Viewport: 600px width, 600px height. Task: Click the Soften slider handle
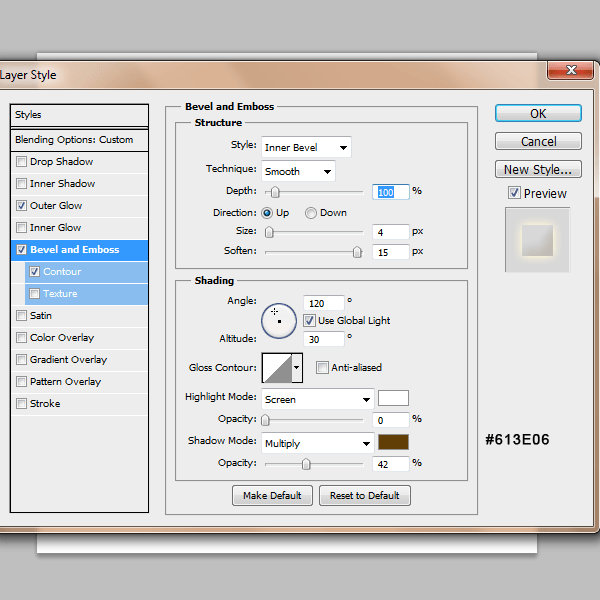pos(357,252)
